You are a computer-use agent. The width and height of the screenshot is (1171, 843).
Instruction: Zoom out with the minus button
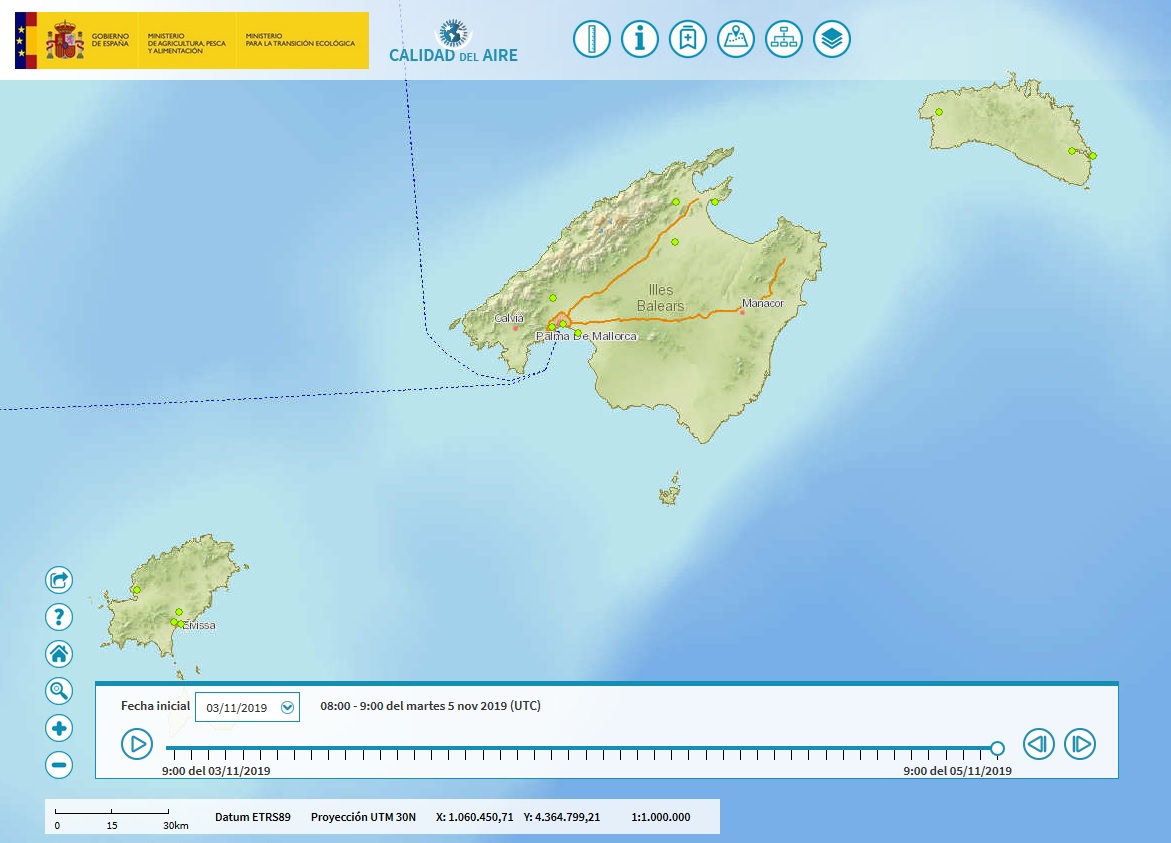tap(59, 765)
